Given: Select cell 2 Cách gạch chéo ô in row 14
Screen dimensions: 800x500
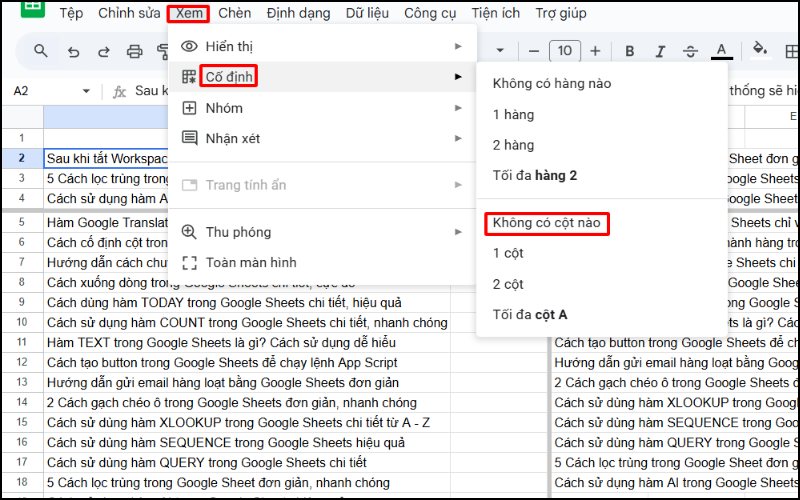Looking at the screenshot, I should pos(247,403).
